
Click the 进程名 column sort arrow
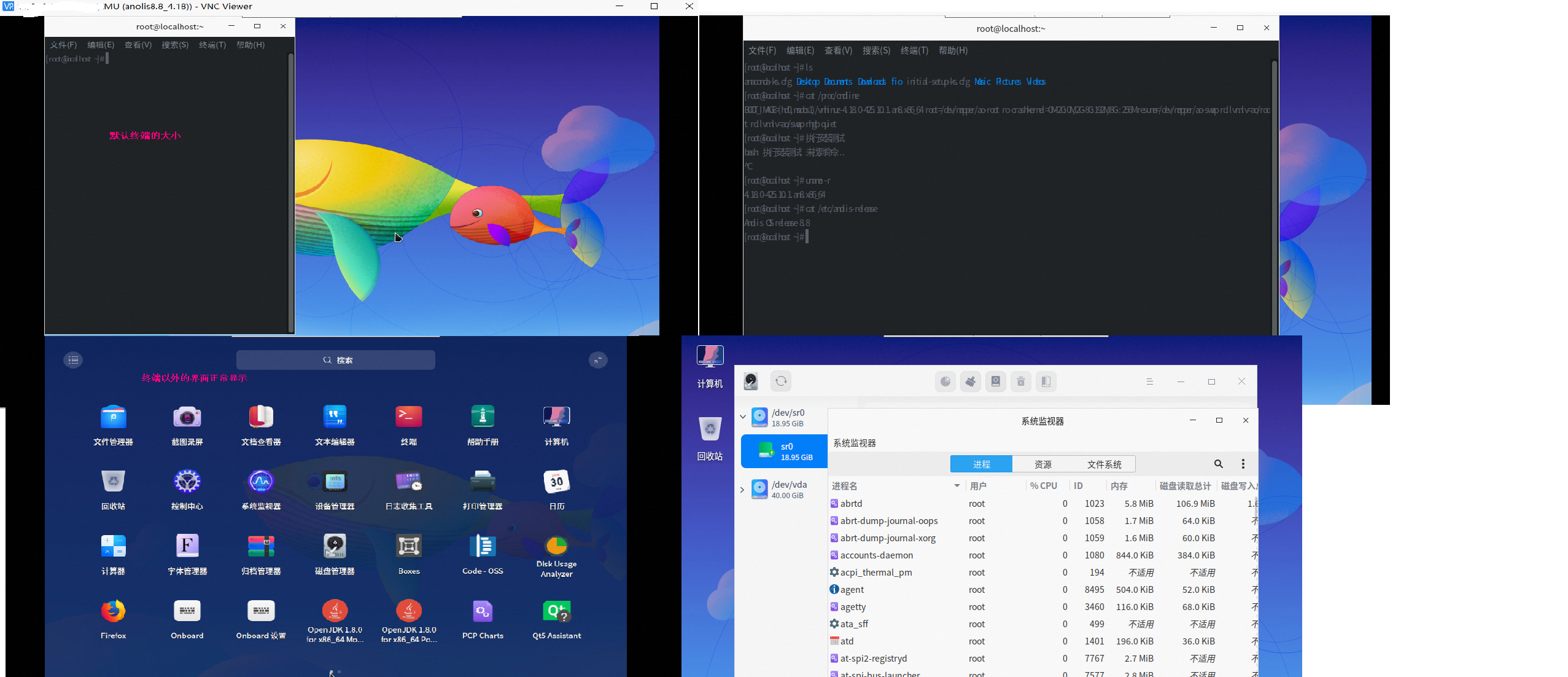pos(957,486)
